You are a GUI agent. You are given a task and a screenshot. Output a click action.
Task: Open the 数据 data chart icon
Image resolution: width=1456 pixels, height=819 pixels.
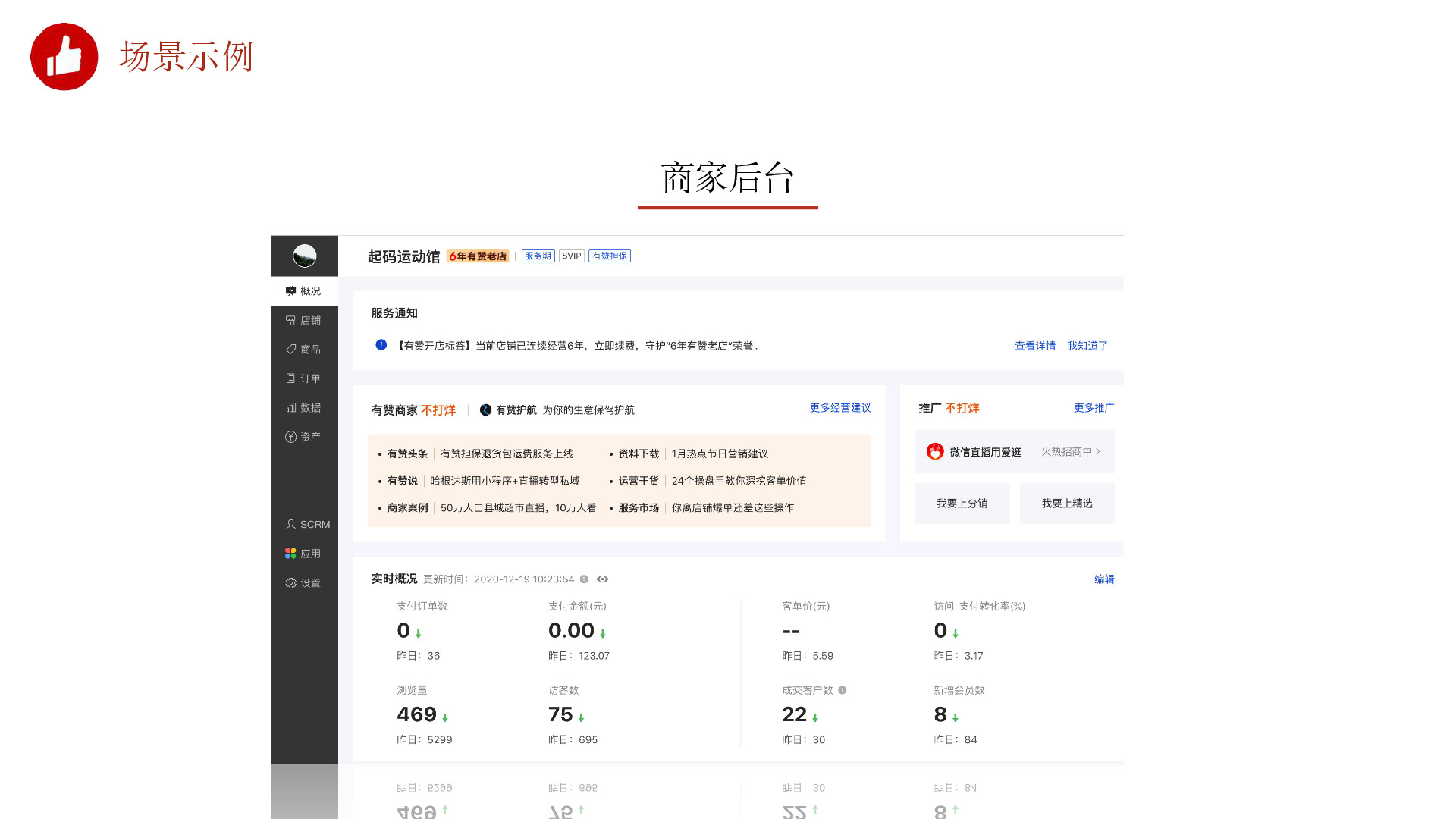[x=290, y=408]
